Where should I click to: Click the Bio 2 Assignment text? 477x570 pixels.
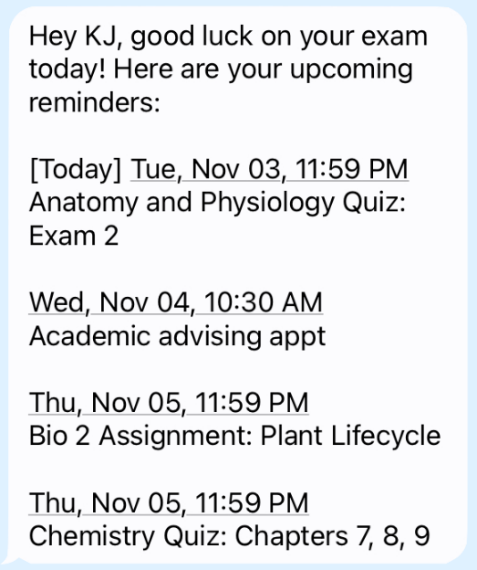click(140, 436)
